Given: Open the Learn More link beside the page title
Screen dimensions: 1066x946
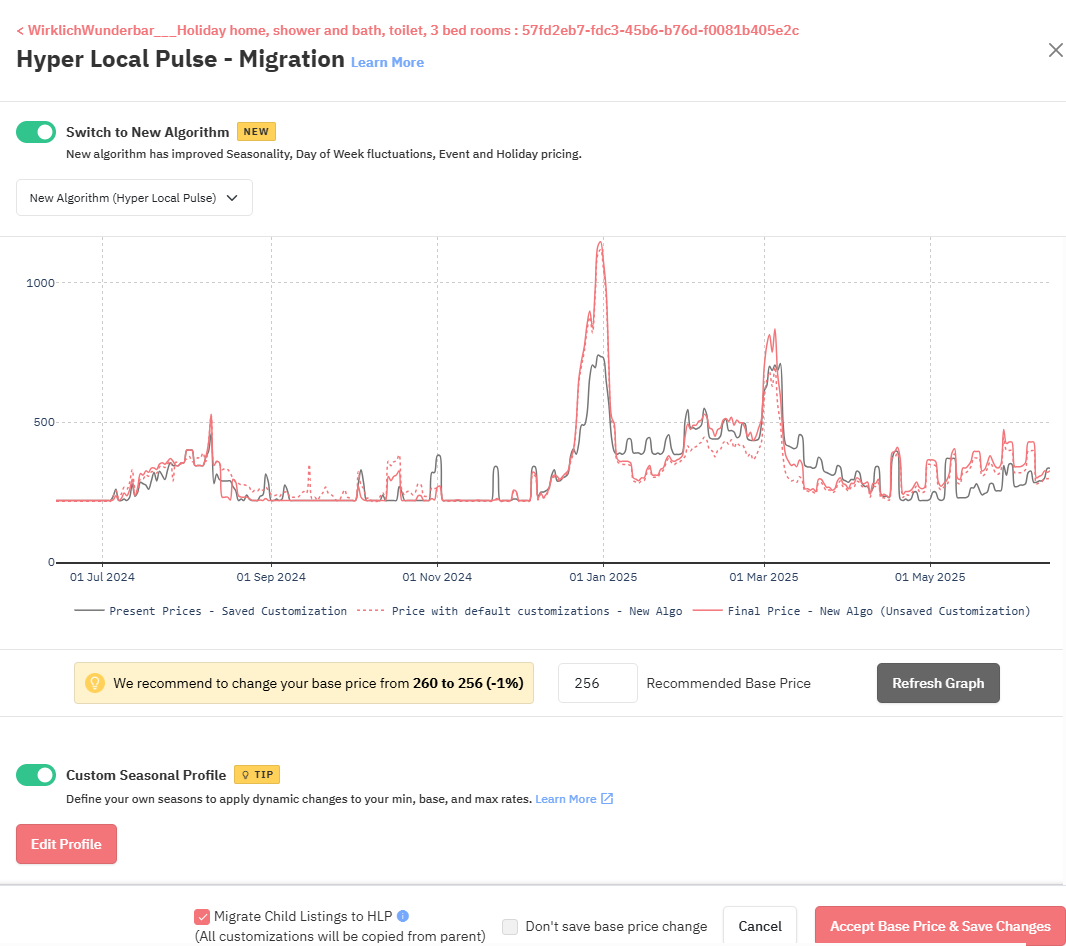Looking at the screenshot, I should click(387, 62).
